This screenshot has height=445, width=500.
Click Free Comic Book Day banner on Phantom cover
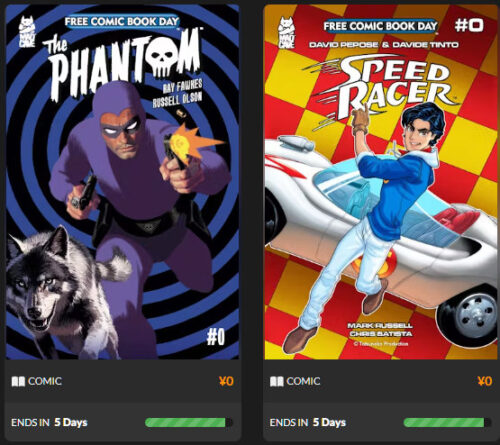122,22
